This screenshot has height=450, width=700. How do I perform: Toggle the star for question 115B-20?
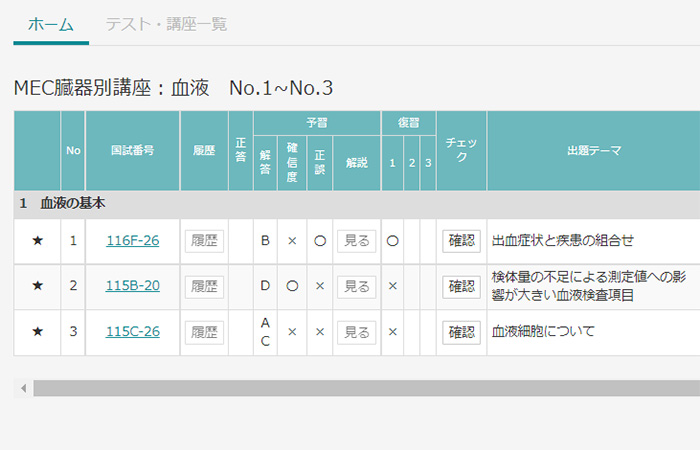coord(38,286)
